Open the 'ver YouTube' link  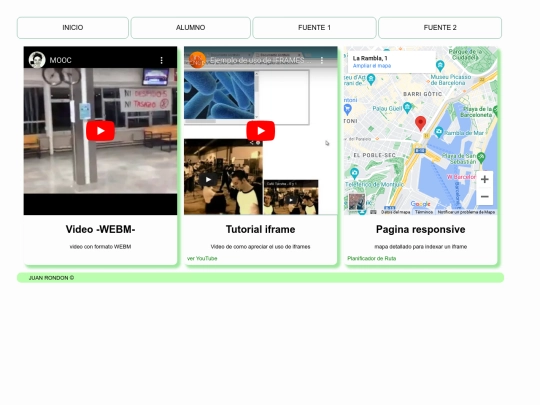point(202,258)
